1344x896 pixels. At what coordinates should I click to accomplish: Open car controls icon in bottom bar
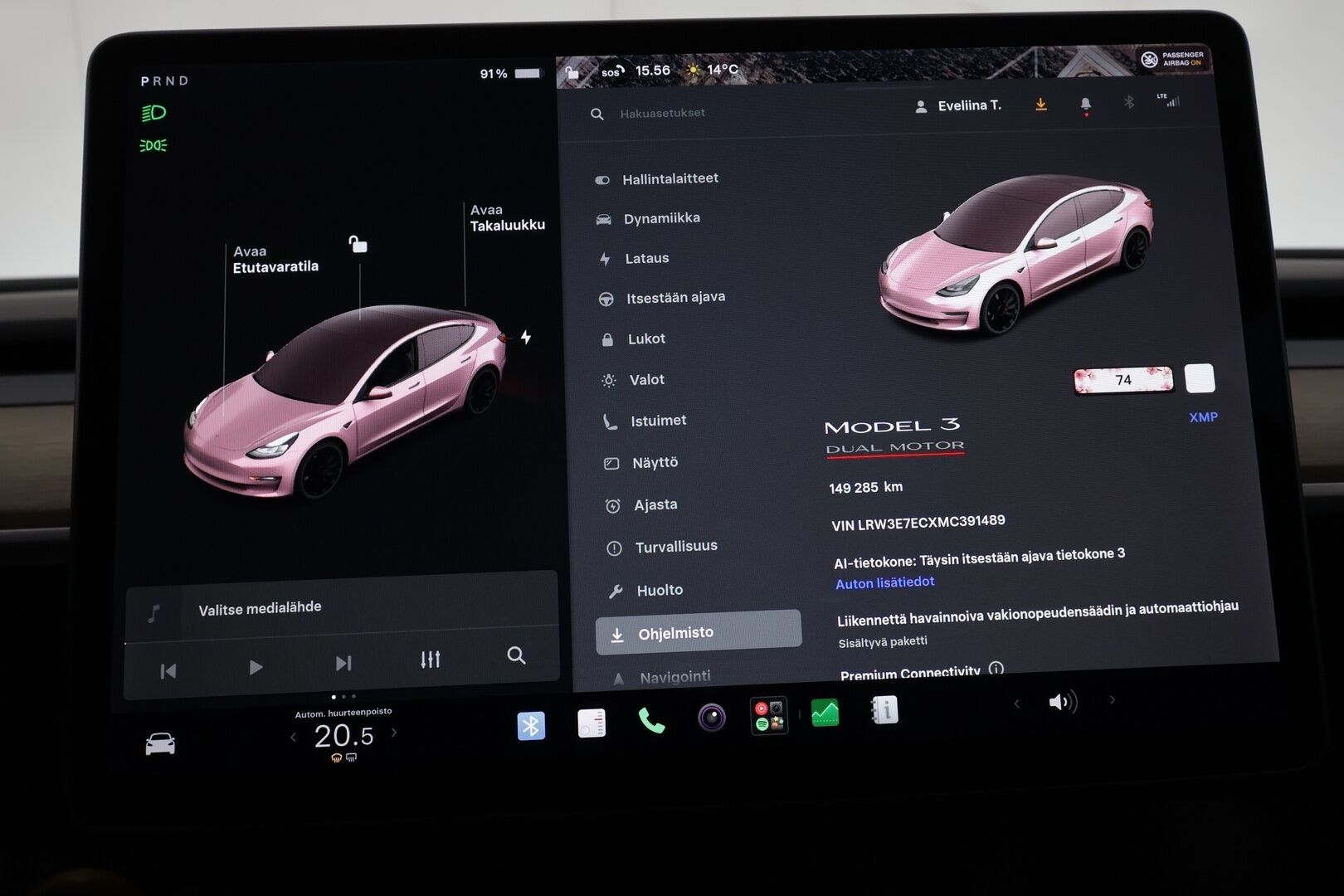coord(160,743)
